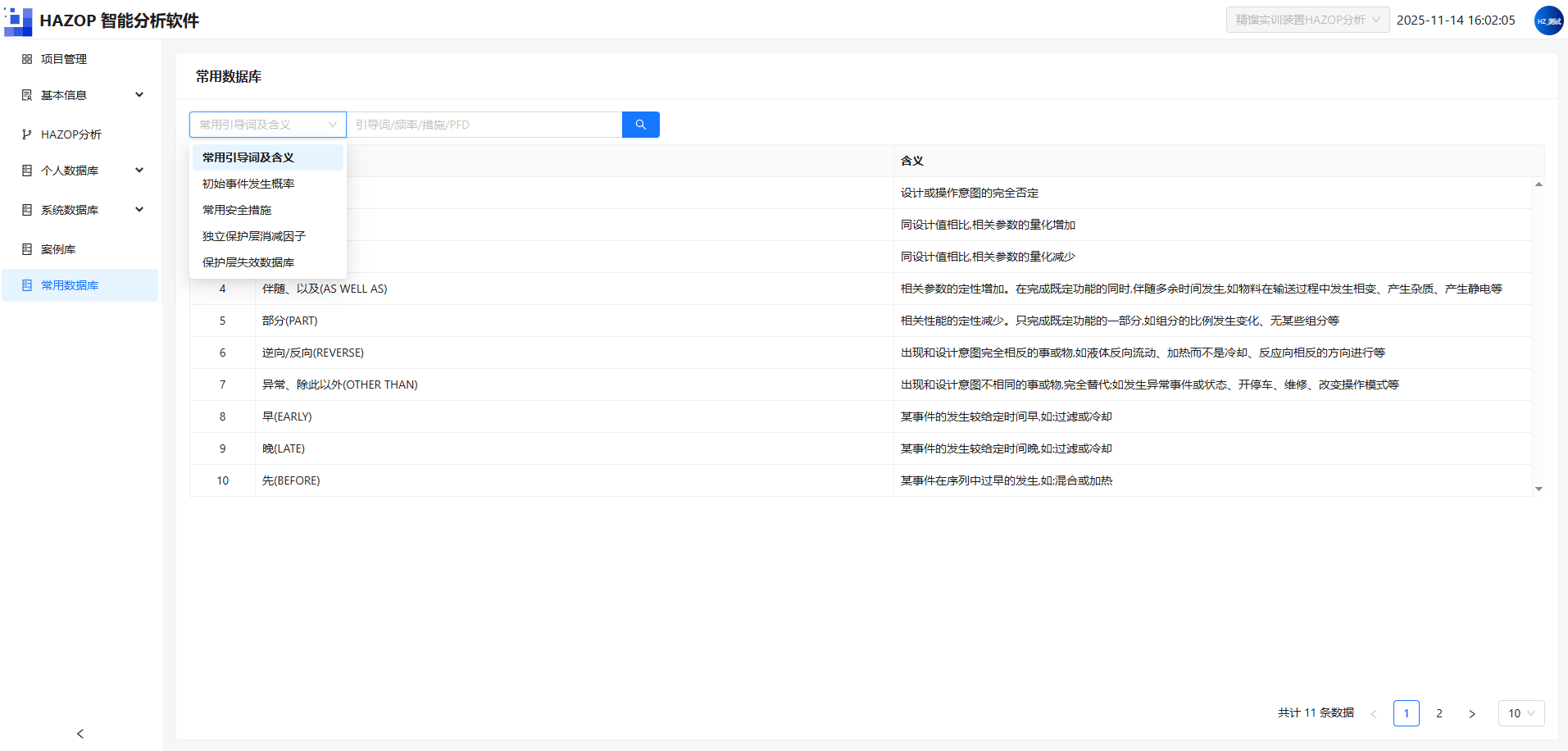1568x751 pixels.
Task: Collapse the sidebar with the left arrow
Action: click(x=80, y=734)
